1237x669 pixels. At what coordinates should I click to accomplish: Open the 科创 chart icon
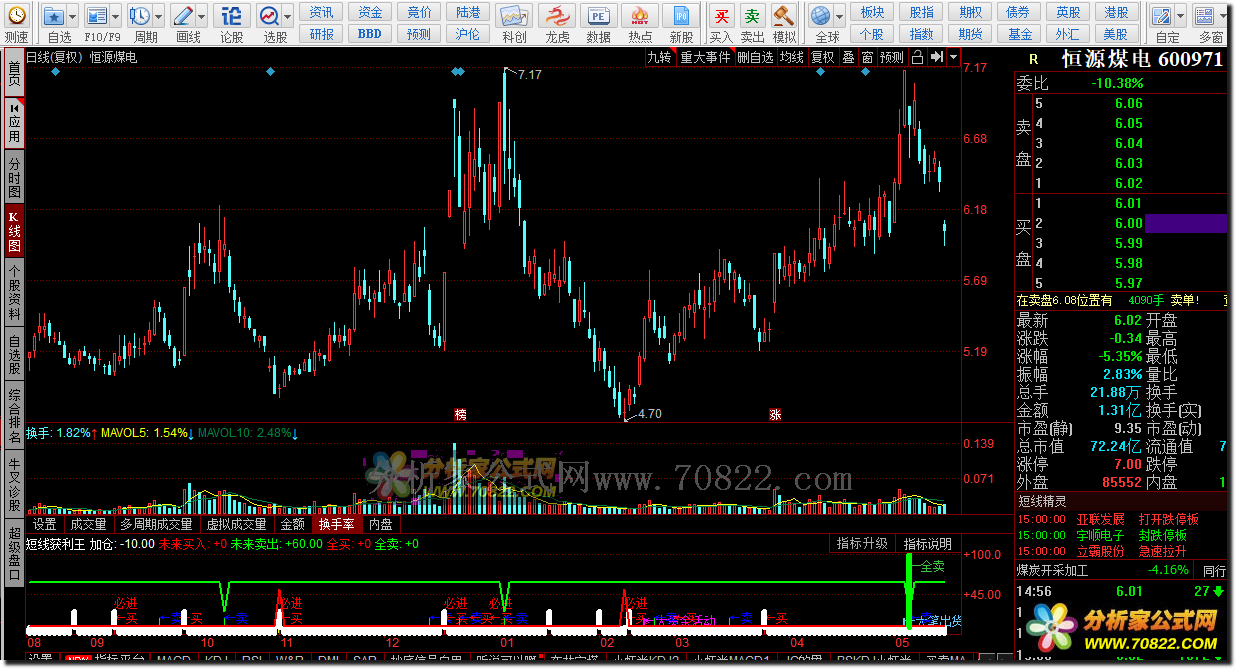coord(514,16)
